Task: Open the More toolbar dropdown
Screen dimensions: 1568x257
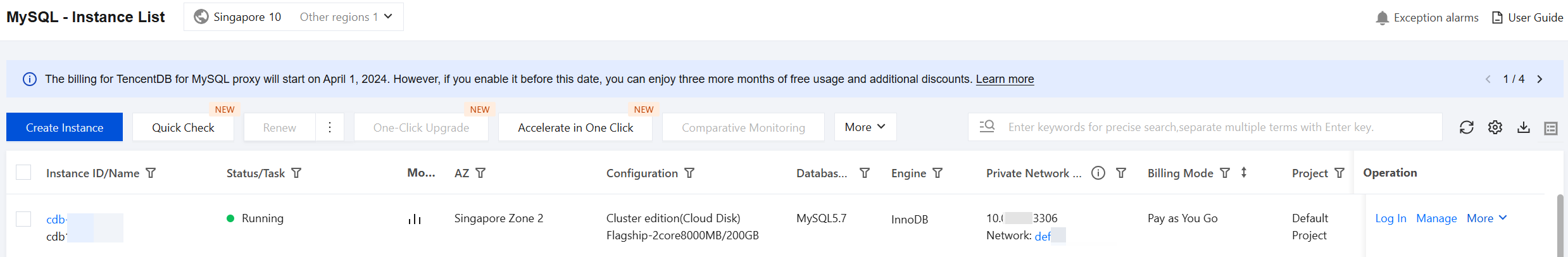Action: (x=865, y=127)
